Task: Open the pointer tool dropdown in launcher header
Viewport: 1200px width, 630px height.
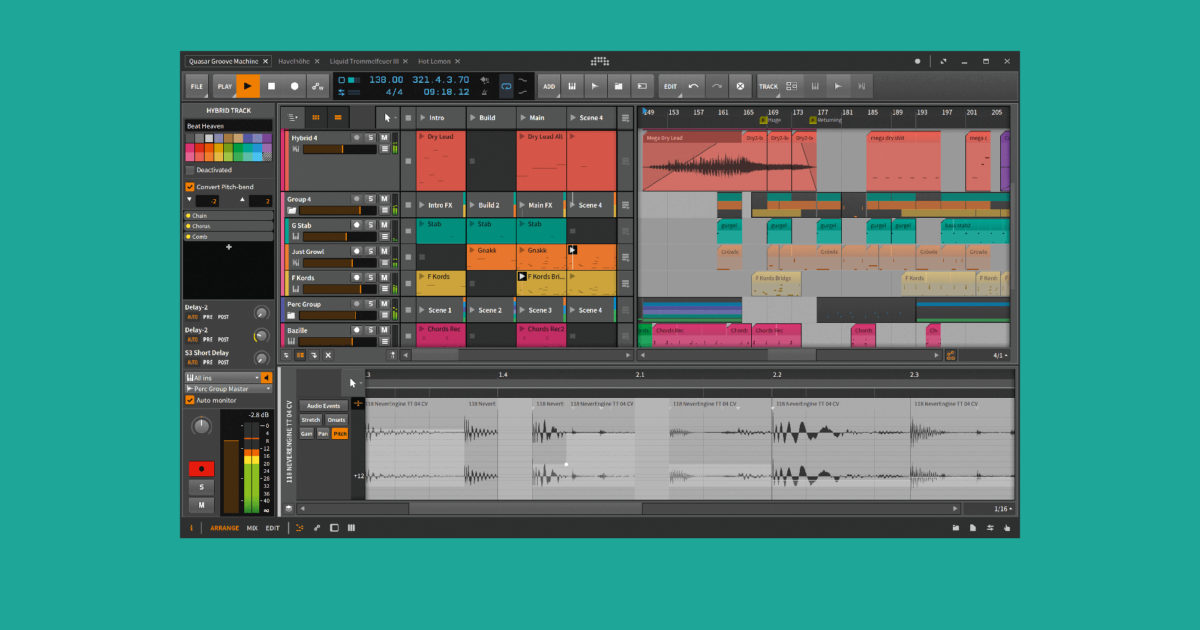Action: 388,117
